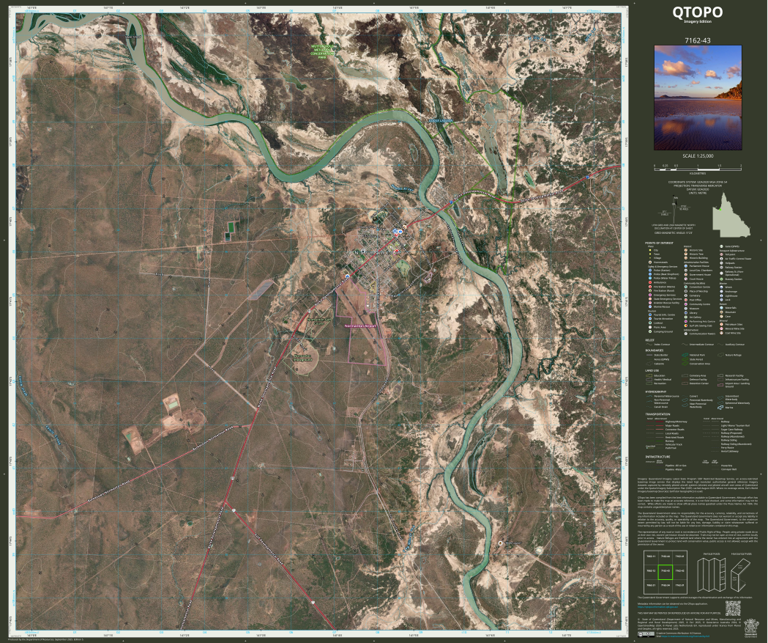Click the Picnic Area legend icon
Image resolution: width=768 pixels, height=643 pixels.
pos(650,327)
